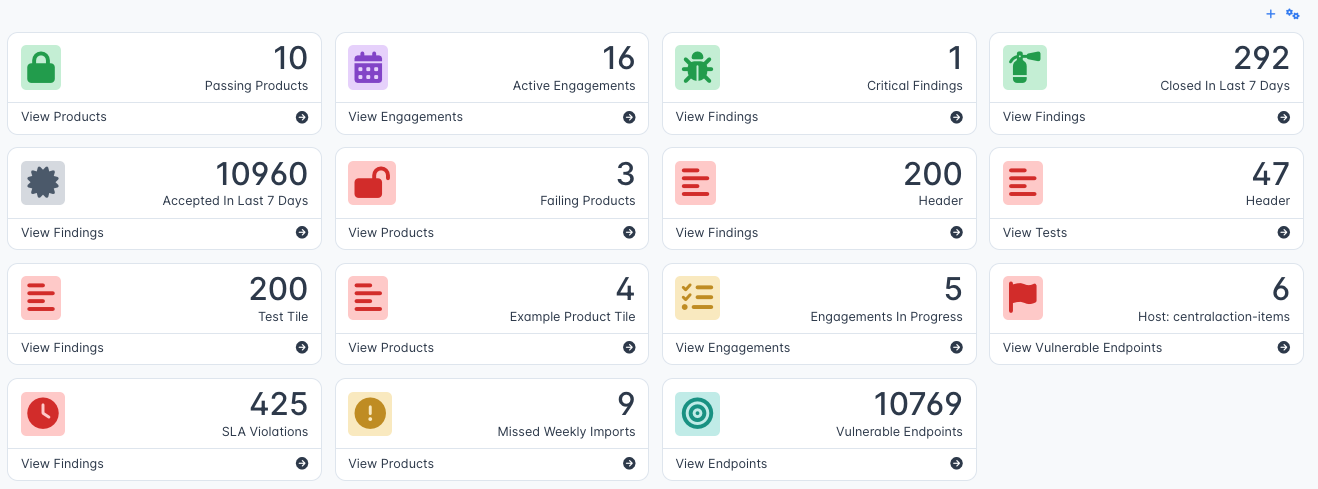This screenshot has width=1318, height=489.
Task: Click the yellow checklist Engagements In Progress icon
Action: 696,298
